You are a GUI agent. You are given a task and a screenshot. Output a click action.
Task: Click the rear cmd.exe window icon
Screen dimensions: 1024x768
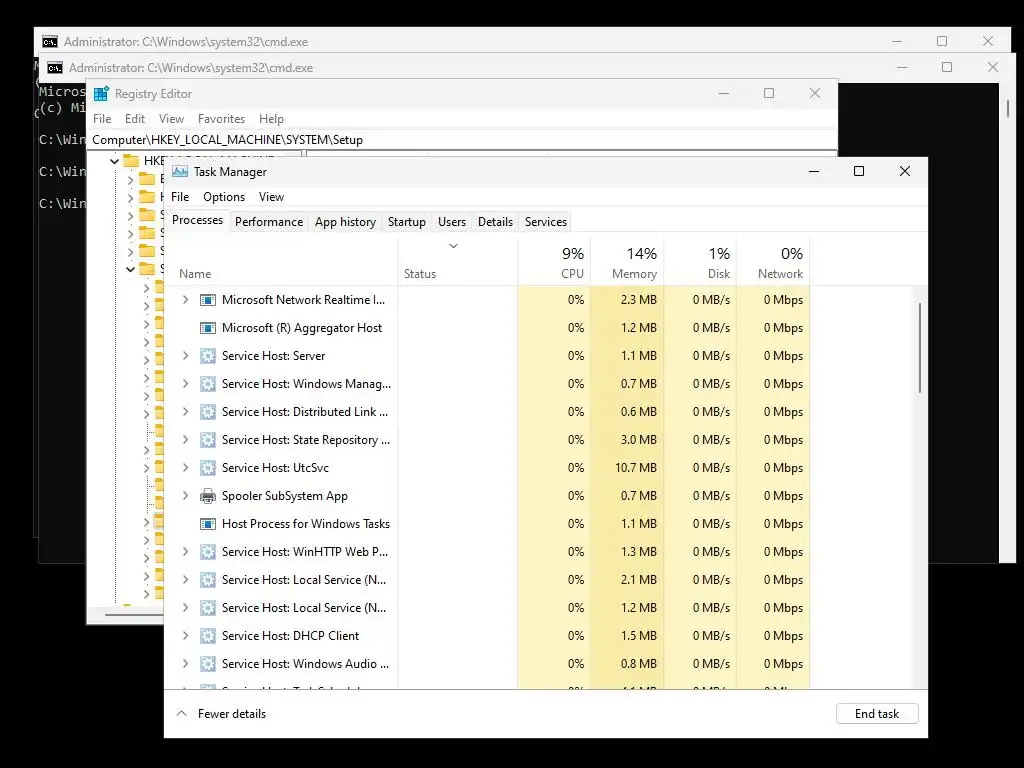(50, 42)
